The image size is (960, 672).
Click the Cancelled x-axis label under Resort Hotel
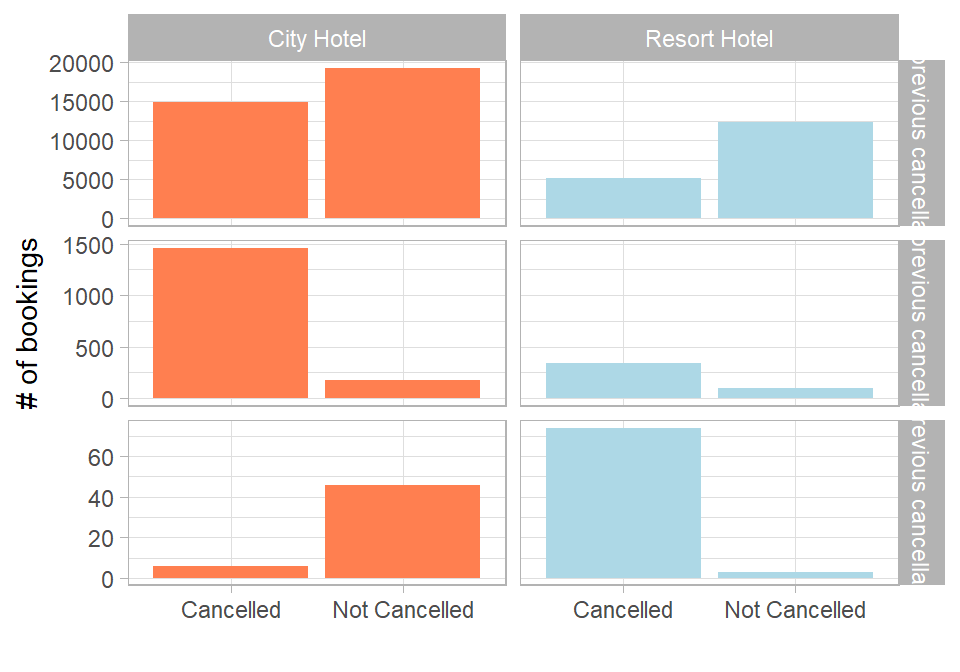coord(623,610)
